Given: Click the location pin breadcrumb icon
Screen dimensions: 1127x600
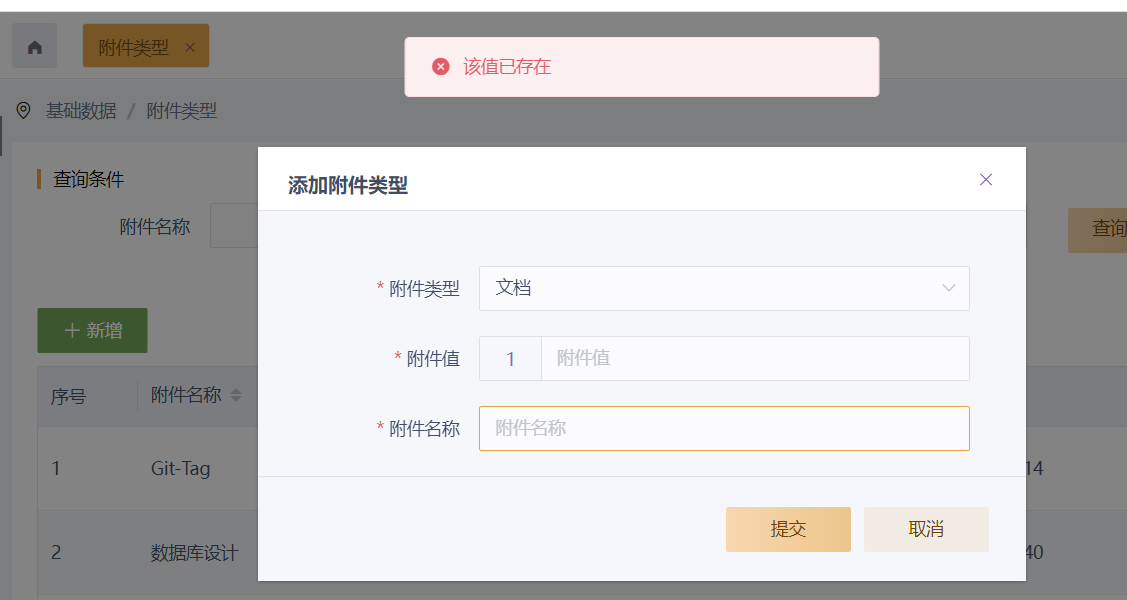Looking at the screenshot, I should [24, 111].
